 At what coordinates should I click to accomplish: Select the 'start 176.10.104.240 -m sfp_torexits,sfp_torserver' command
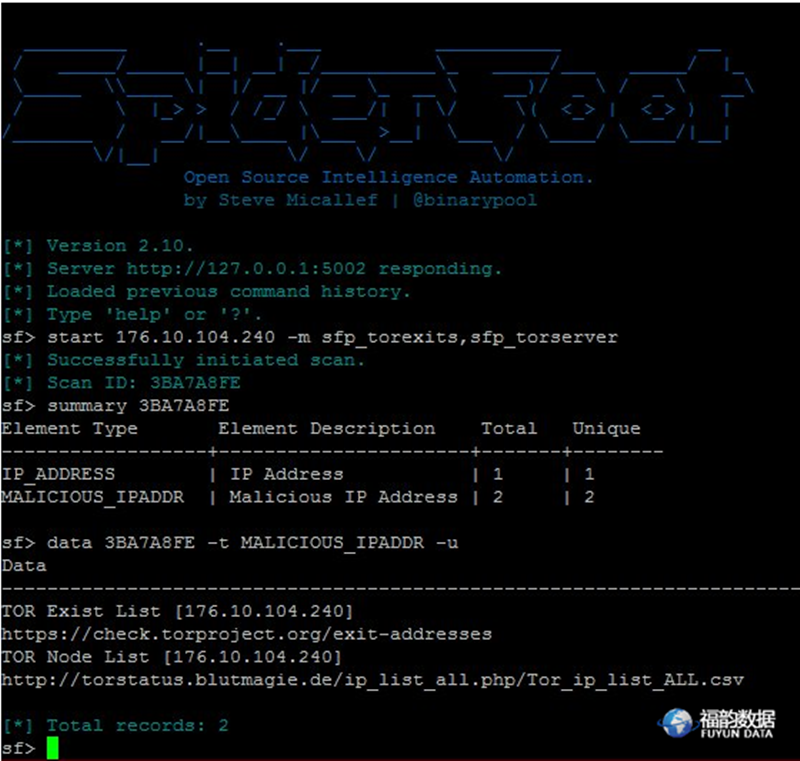(332, 337)
